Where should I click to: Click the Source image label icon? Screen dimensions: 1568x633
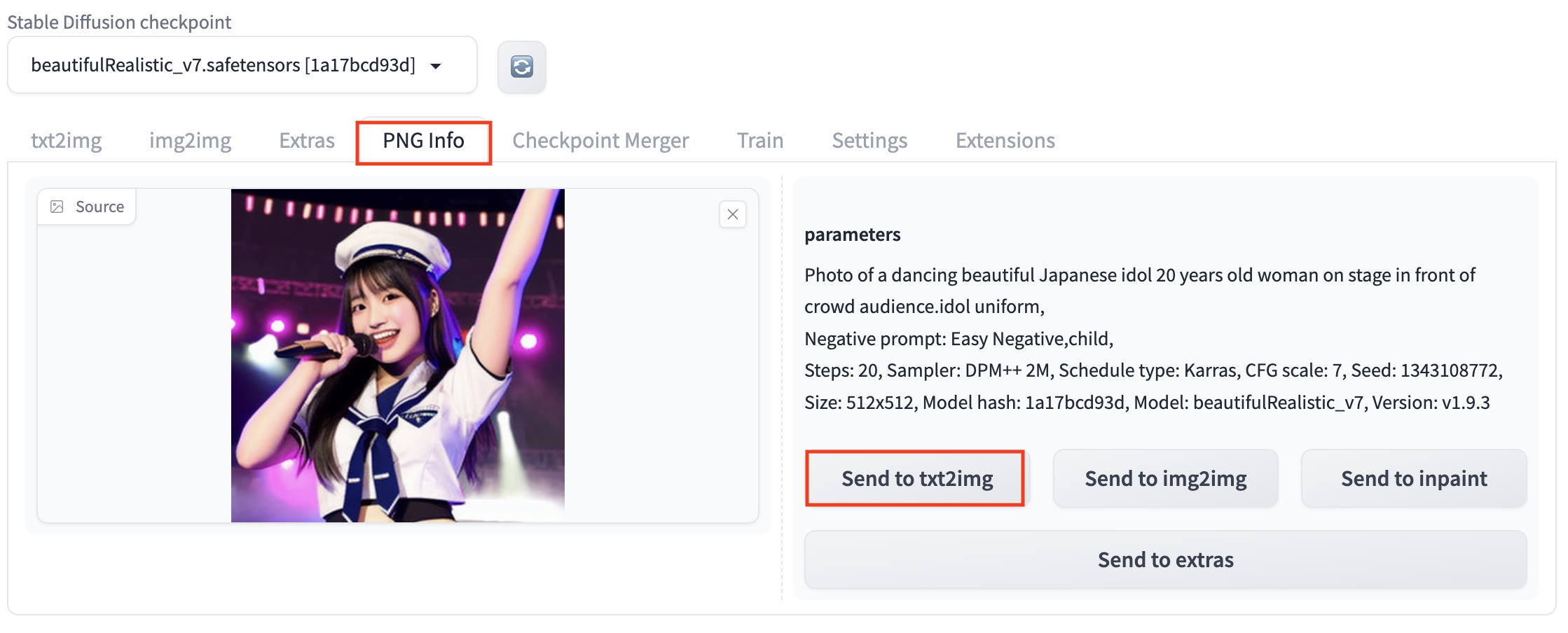(x=57, y=207)
